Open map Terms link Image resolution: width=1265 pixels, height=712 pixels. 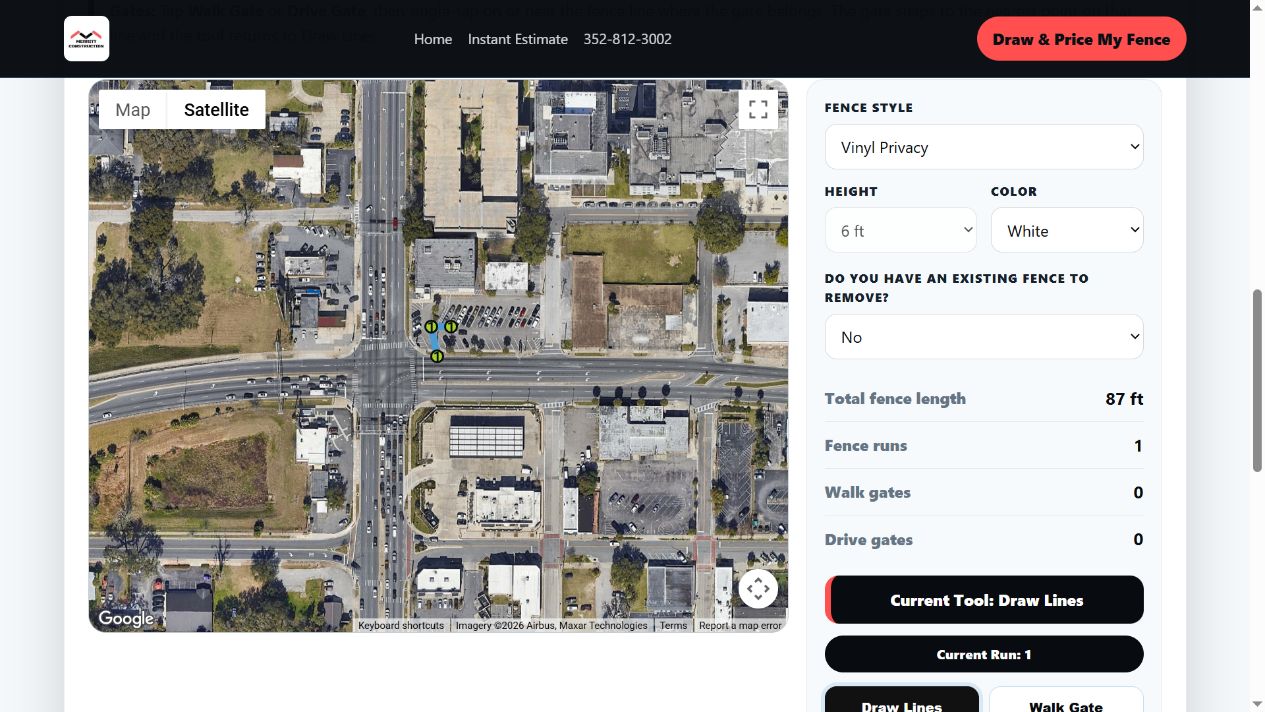tap(673, 626)
